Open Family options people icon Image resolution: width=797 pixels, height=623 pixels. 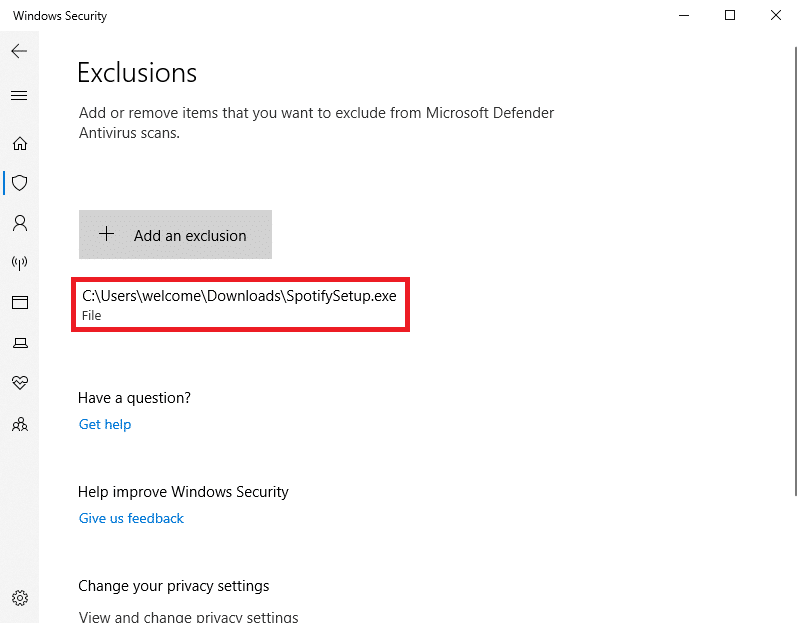tap(20, 424)
